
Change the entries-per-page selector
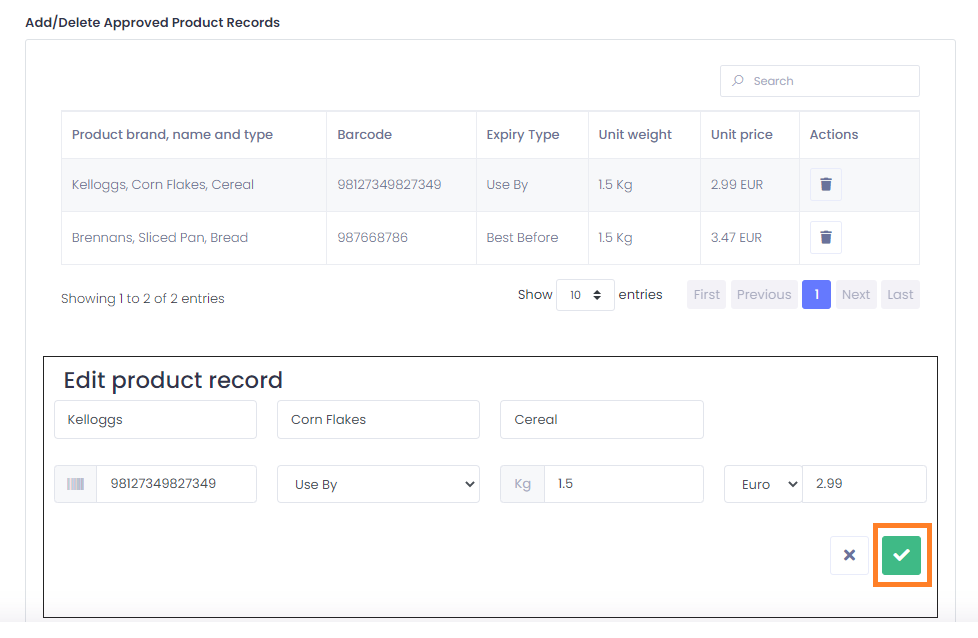coord(585,295)
